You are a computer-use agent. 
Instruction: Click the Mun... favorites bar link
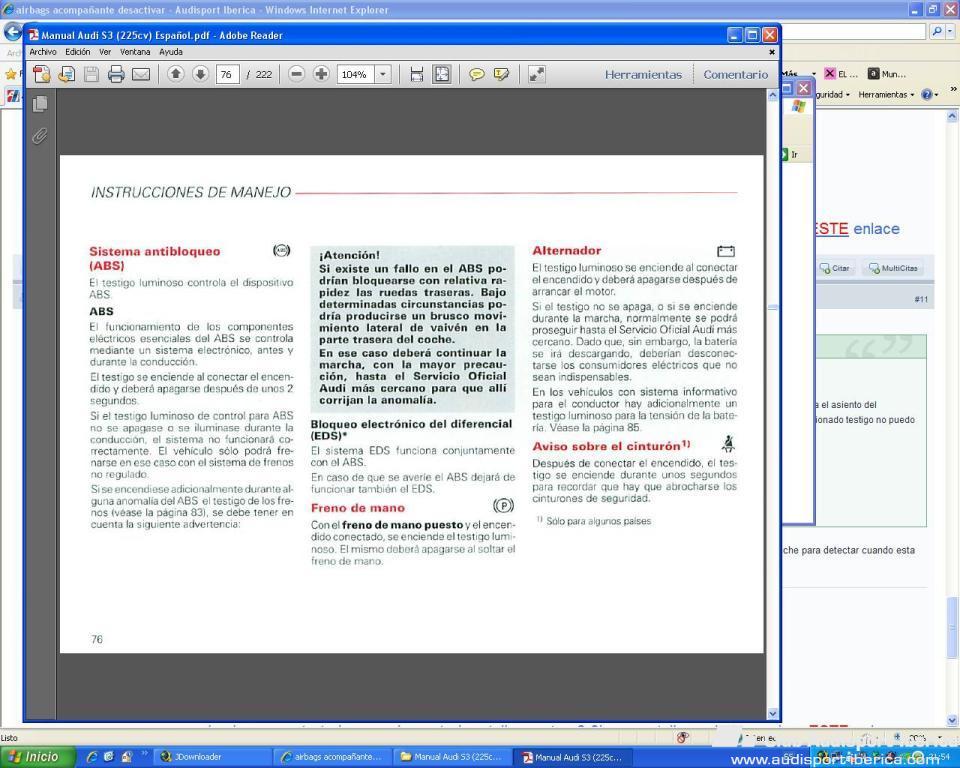click(x=887, y=74)
